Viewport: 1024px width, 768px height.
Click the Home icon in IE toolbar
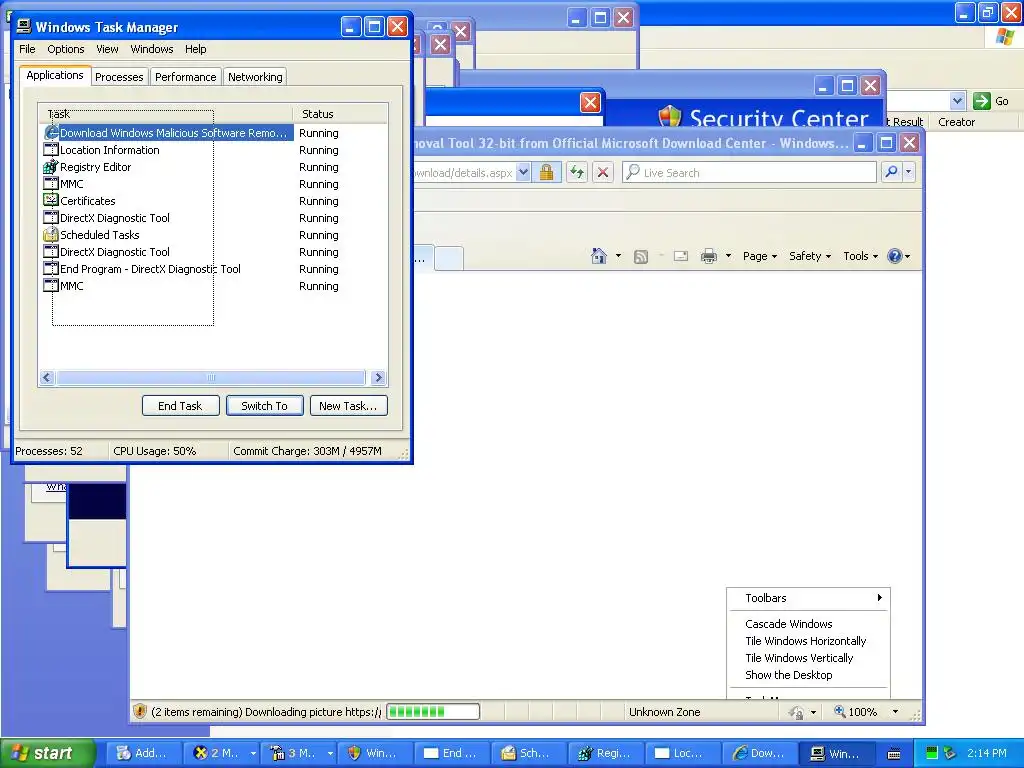tap(599, 256)
